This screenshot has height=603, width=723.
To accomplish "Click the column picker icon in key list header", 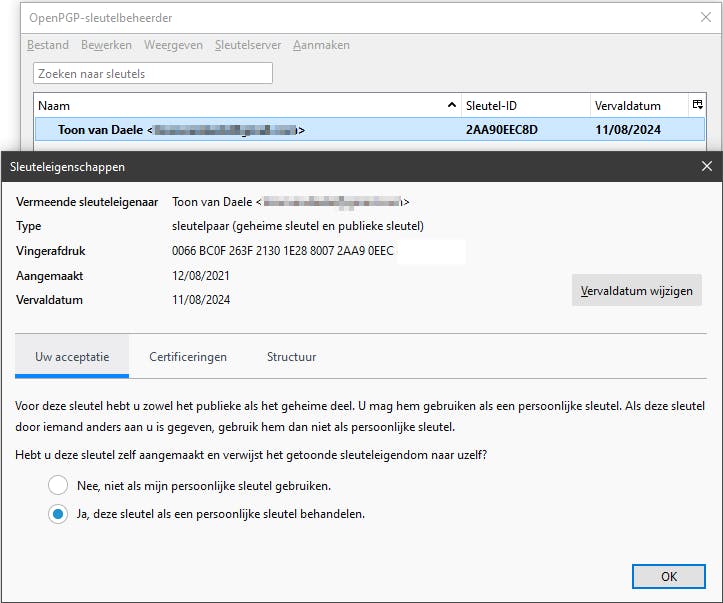I will 697,105.
